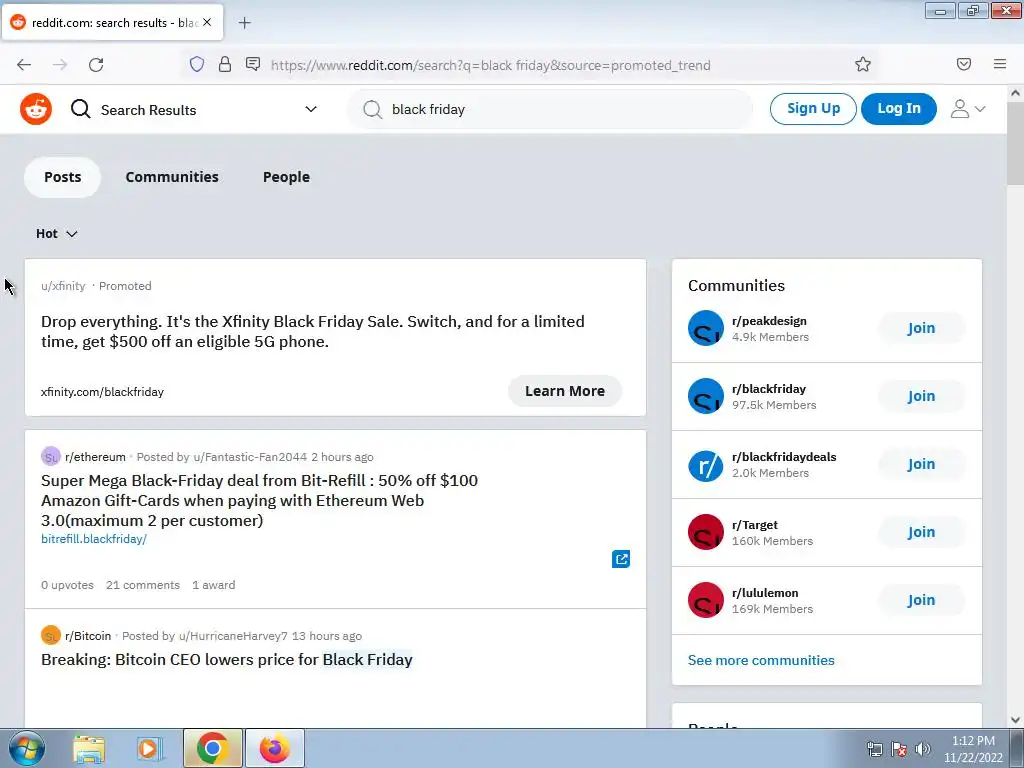This screenshot has width=1024, height=768.
Task: Click the page vertical scrollbar thumb
Action: point(1015,143)
